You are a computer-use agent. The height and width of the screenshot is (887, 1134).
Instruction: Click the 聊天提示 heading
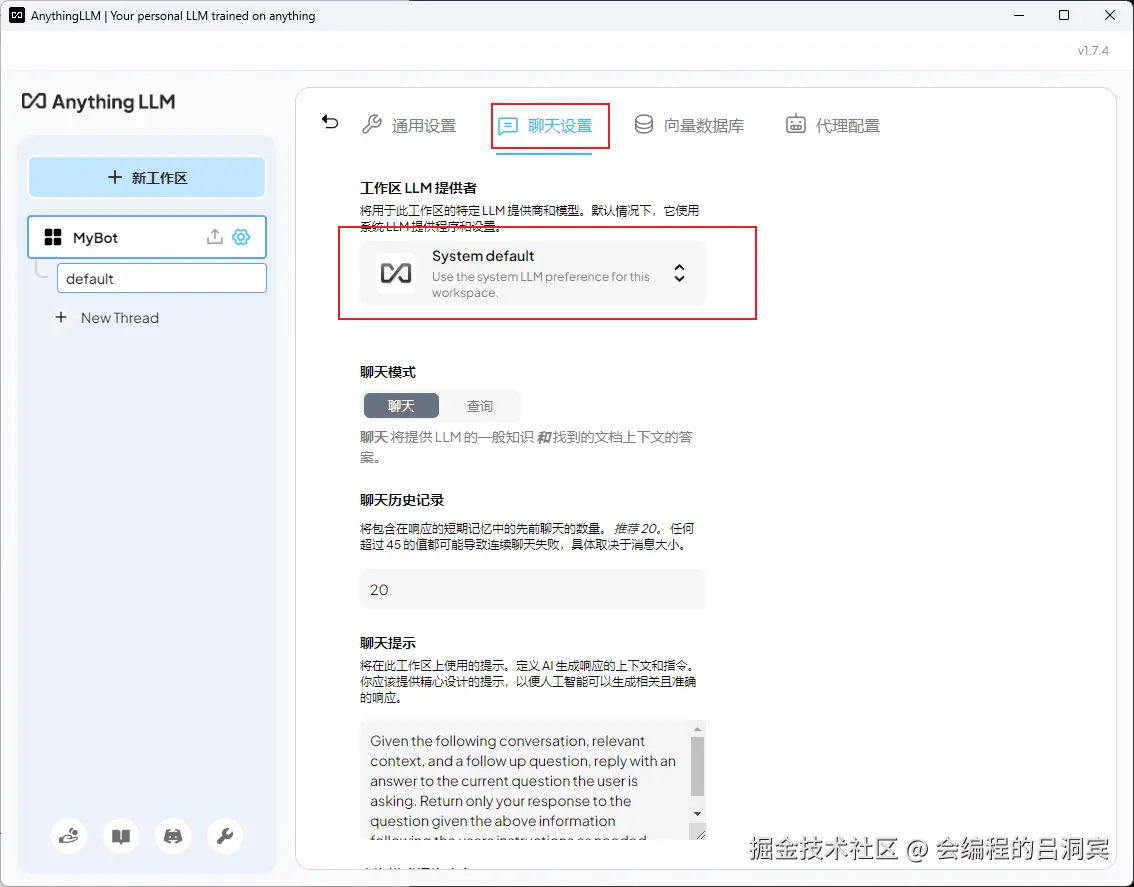388,642
